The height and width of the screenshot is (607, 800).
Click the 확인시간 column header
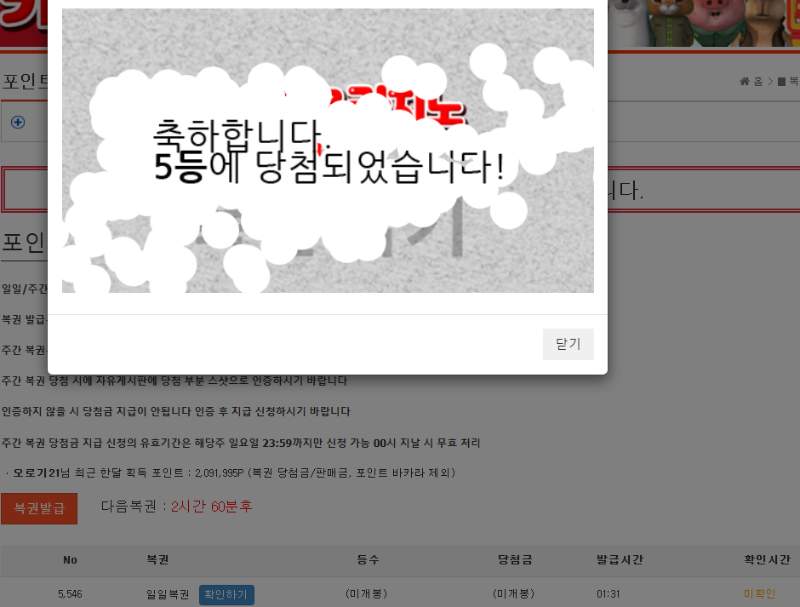click(x=766, y=559)
